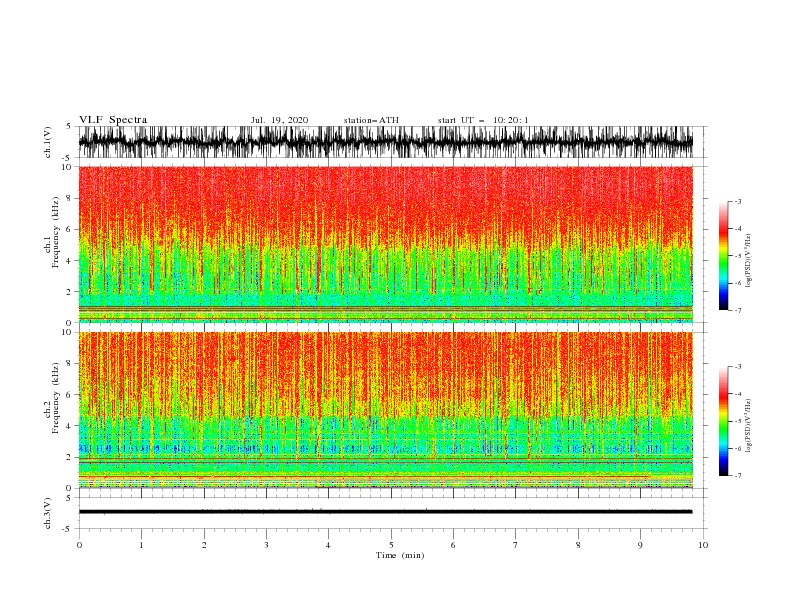Select the date text "Jul. 19, 2020"

[x=279, y=120]
